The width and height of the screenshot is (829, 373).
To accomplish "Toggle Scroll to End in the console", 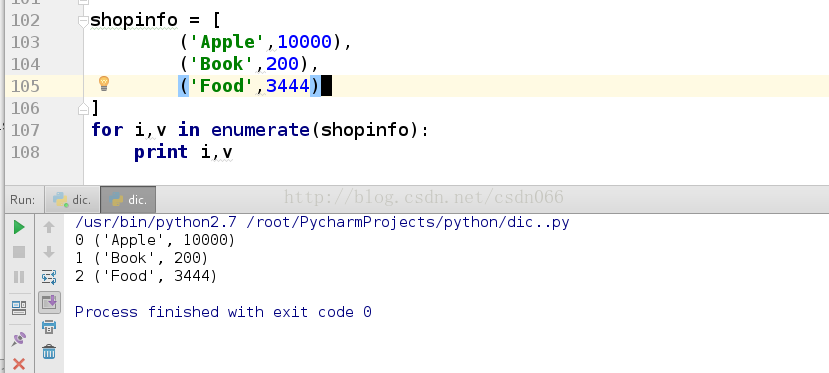I will point(49,302).
